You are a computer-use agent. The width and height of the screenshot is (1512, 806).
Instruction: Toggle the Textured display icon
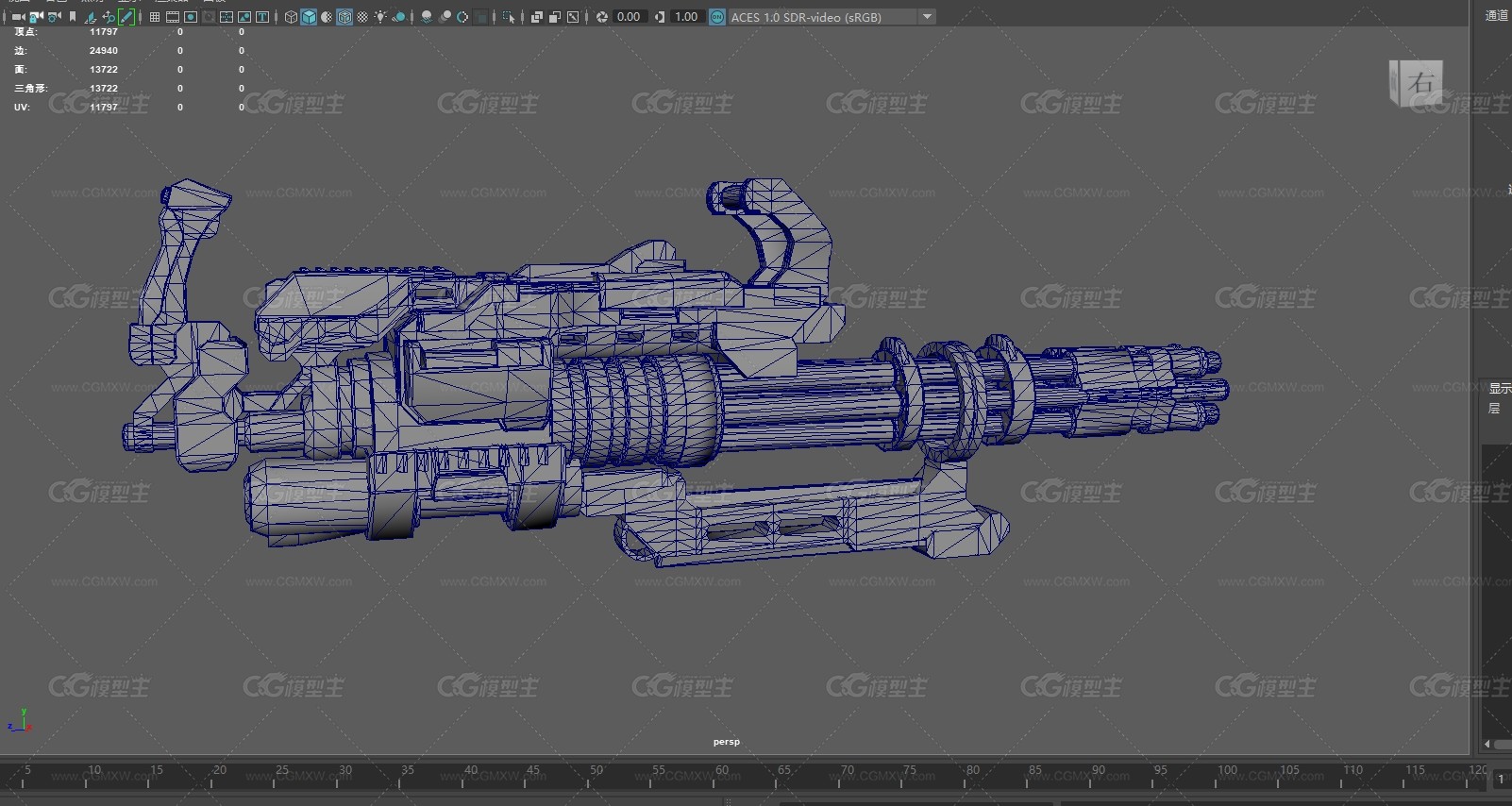point(362,17)
